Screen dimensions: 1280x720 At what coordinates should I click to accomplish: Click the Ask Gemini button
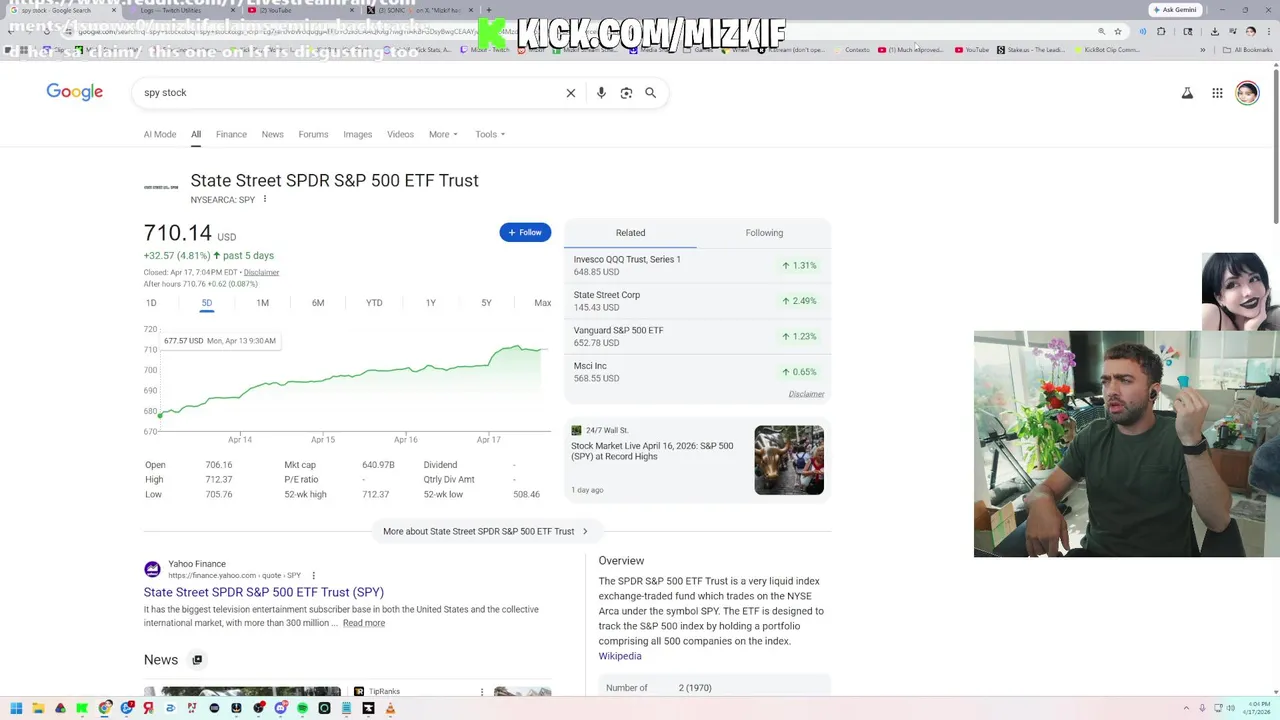(x=1175, y=10)
